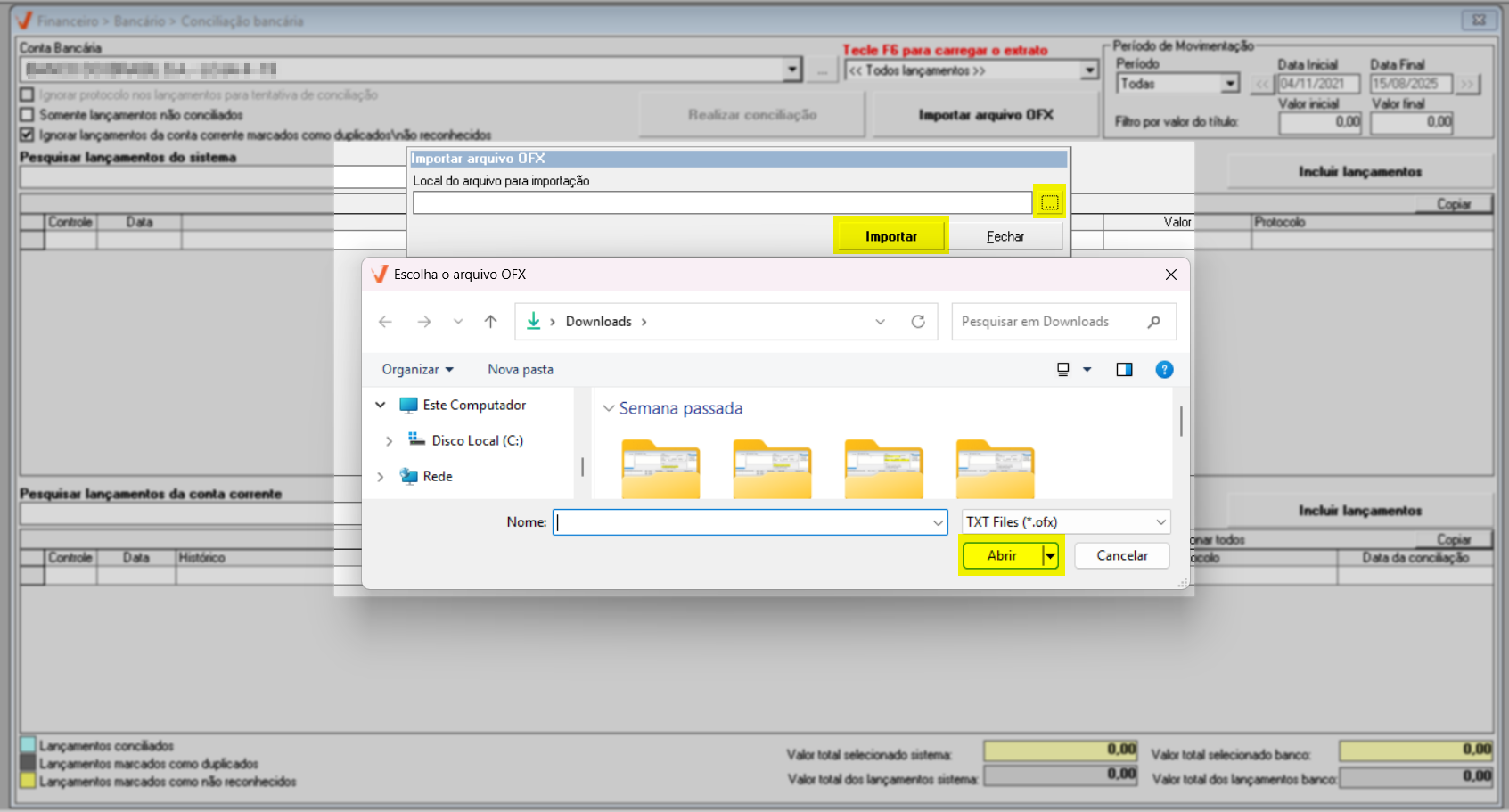
Task: Click the back navigation arrow
Action: (385, 322)
